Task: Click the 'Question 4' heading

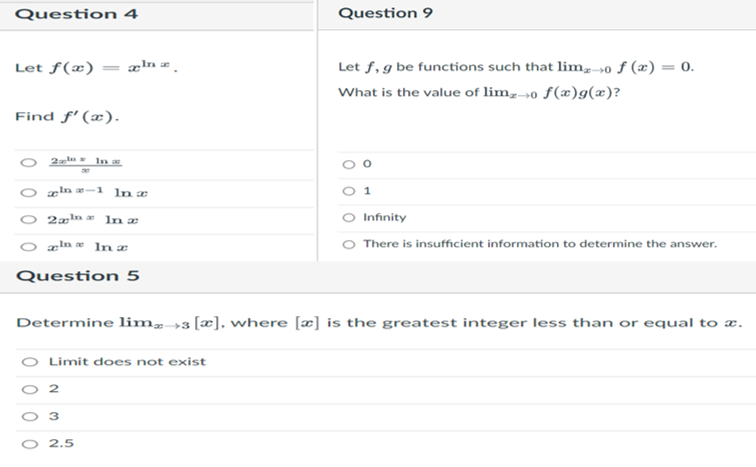Action: [x=77, y=14]
